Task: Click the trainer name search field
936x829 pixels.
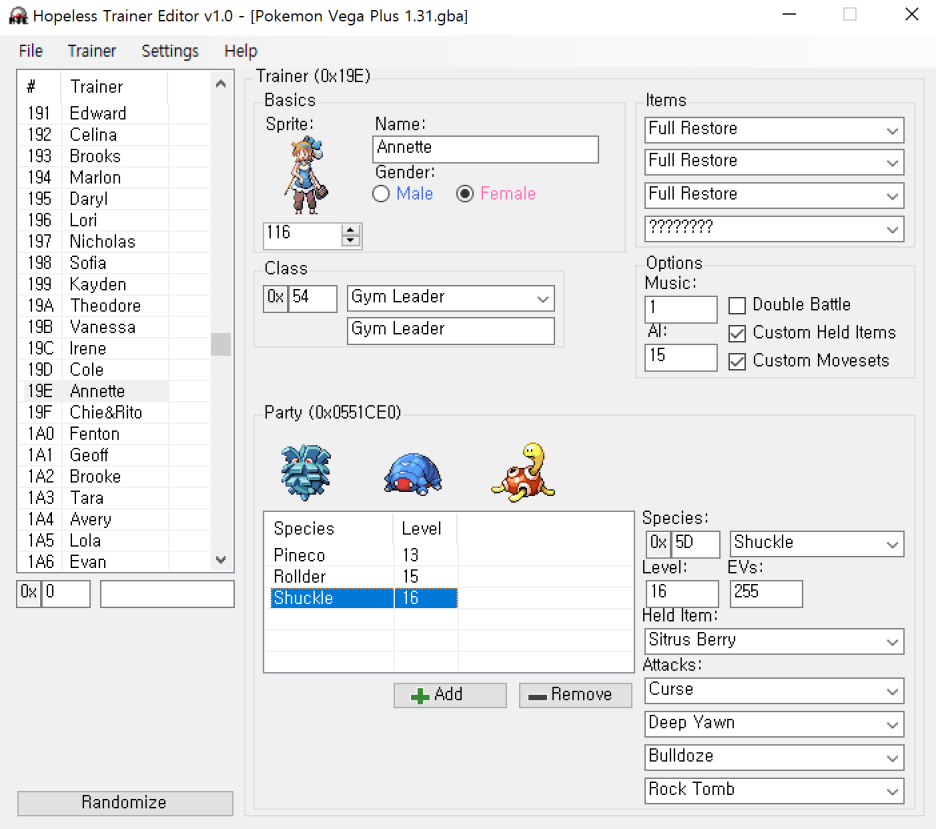Action: (167, 594)
